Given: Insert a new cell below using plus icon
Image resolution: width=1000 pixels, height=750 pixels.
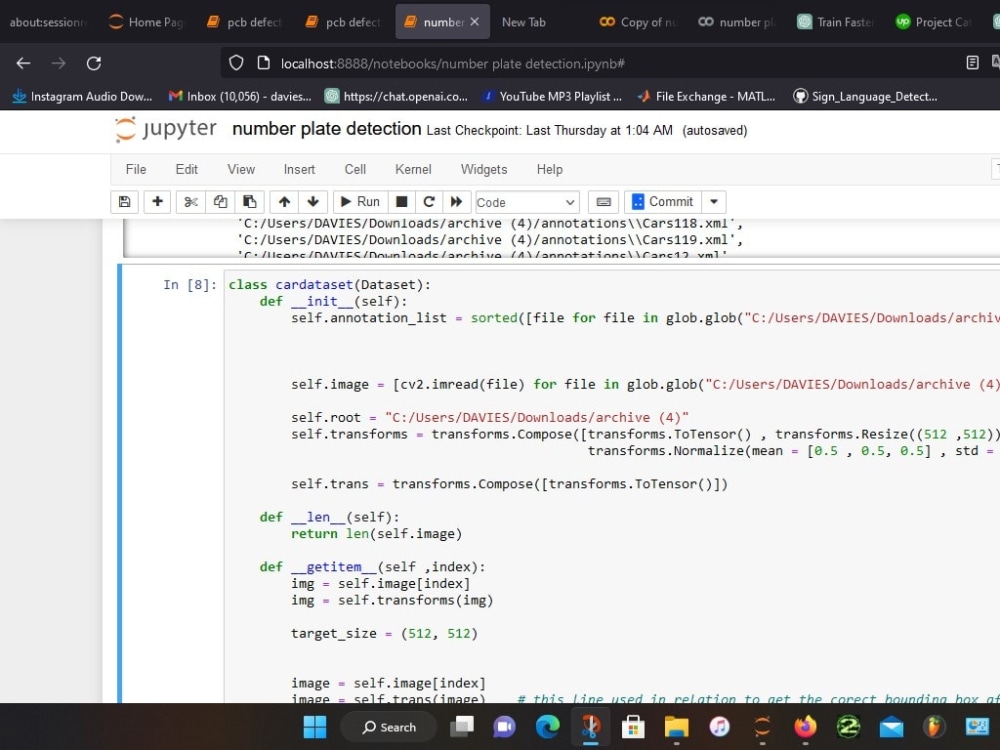Looking at the screenshot, I should (x=157, y=201).
